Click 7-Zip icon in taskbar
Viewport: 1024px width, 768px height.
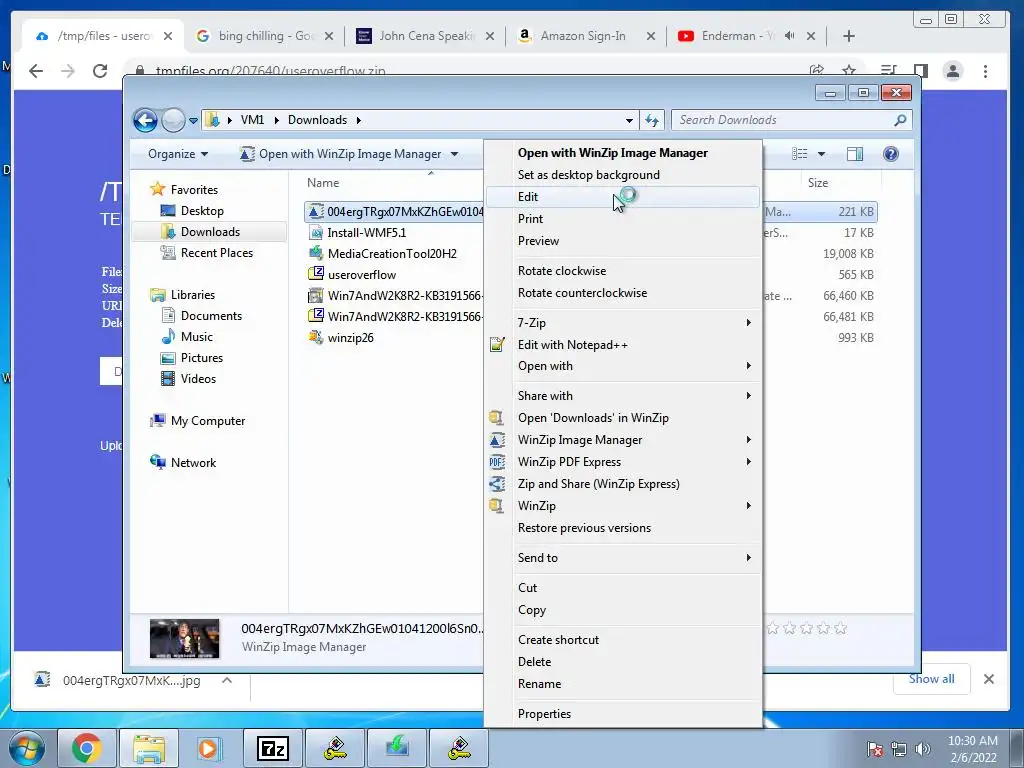pyautogui.click(x=272, y=748)
